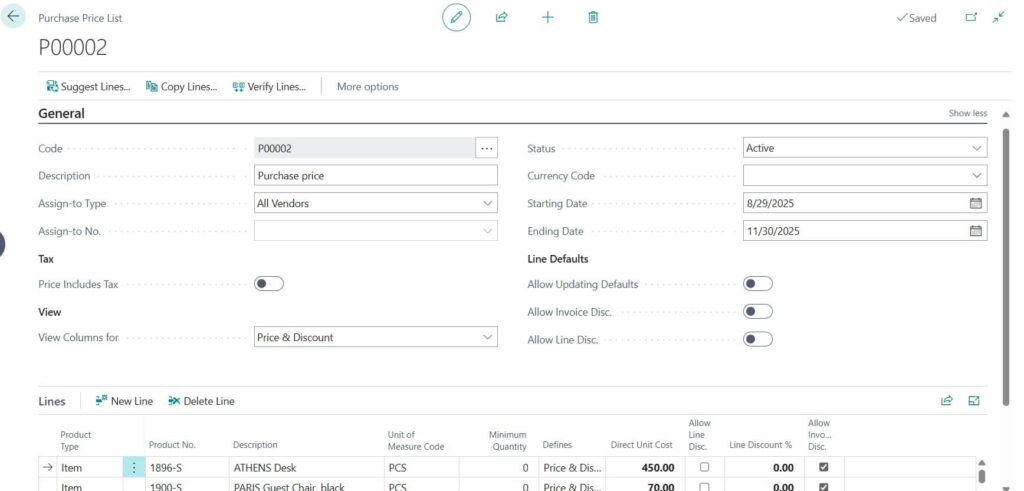Screen dimensions: 1024x491
Task: Click the ATHENS Desk description cell
Action: pyautogui.click(x=306, y=467)
